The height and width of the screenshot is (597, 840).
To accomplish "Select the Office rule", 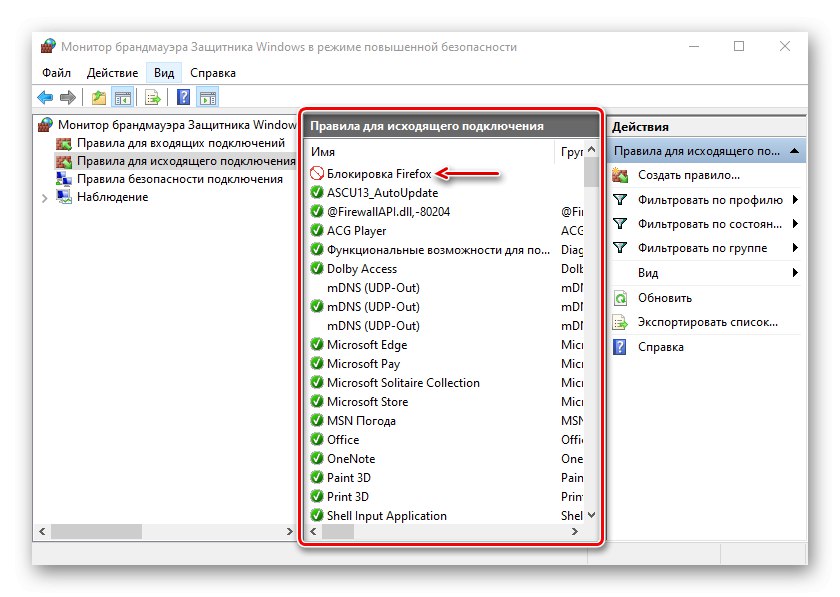I will [343, 439].
